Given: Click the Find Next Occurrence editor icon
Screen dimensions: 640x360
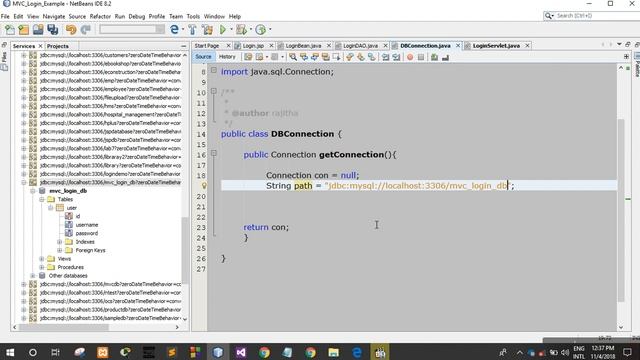Looking at the screenshot, I should pyautogui.click(x=315, y=57).
